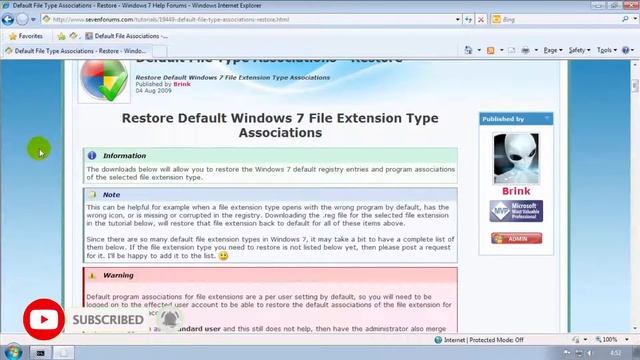Open the Favorites center button
Image resolution: width=640 pixels, height=360 pixels.
coord(26,36)
